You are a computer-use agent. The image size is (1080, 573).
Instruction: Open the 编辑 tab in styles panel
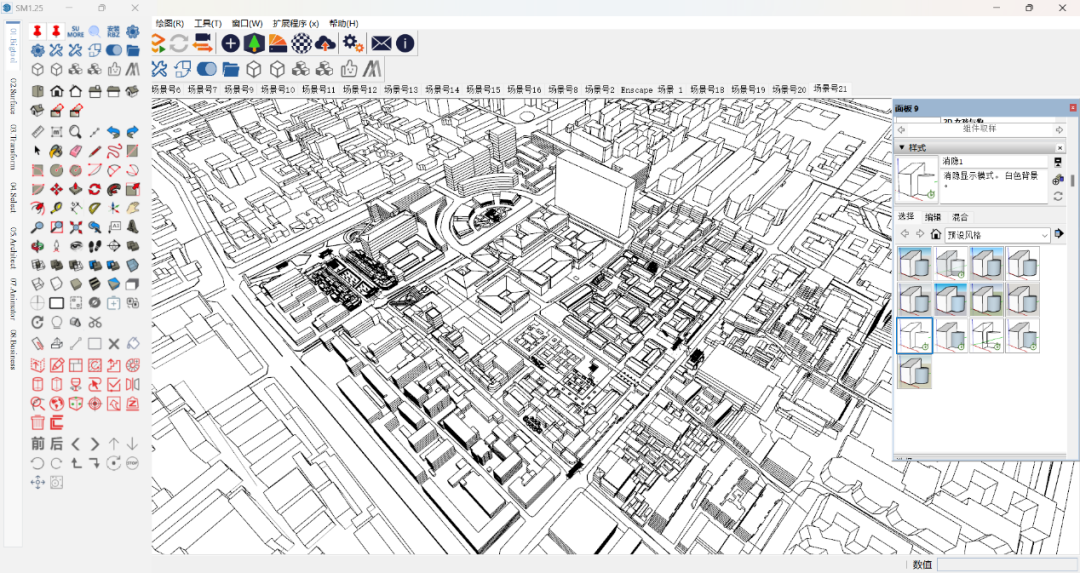click(x=933, y=217)
